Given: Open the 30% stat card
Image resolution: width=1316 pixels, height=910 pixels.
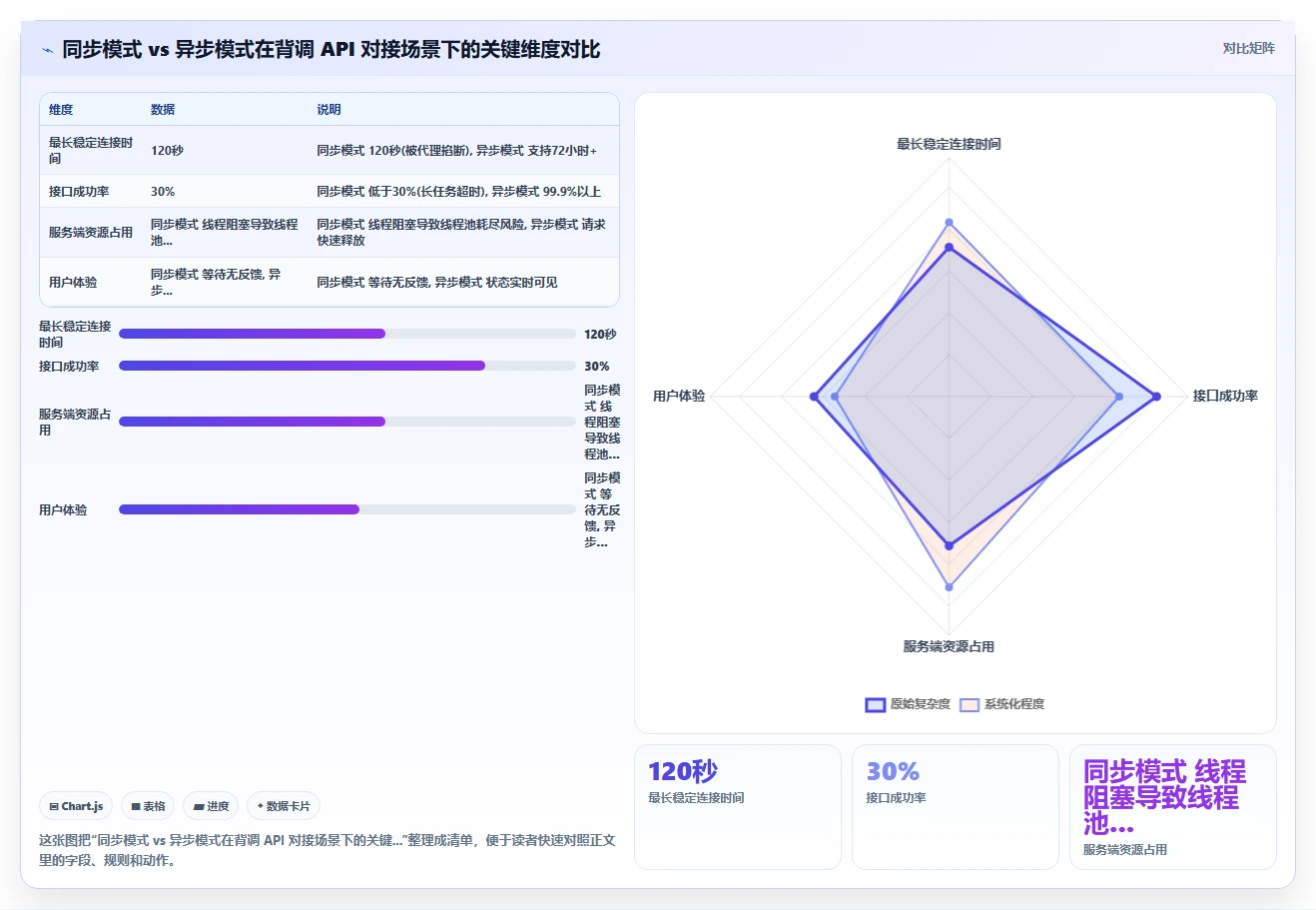Looking at the screenshot, I should click(956, 807).
